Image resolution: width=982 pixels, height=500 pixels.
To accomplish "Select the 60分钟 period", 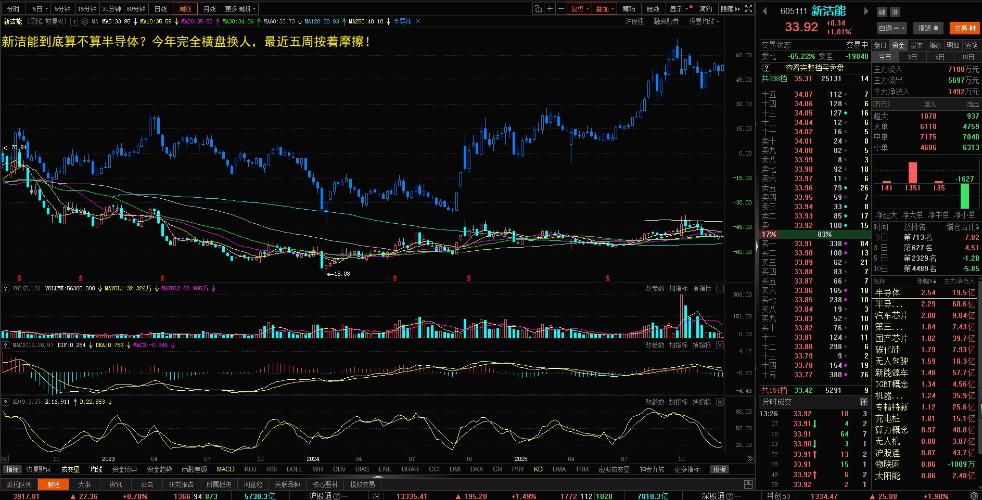I will (x=135, y=9).
